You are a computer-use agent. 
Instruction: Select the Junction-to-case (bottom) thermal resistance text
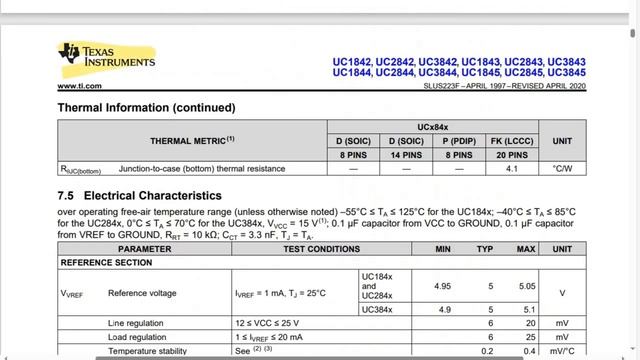tap(202, 169)
